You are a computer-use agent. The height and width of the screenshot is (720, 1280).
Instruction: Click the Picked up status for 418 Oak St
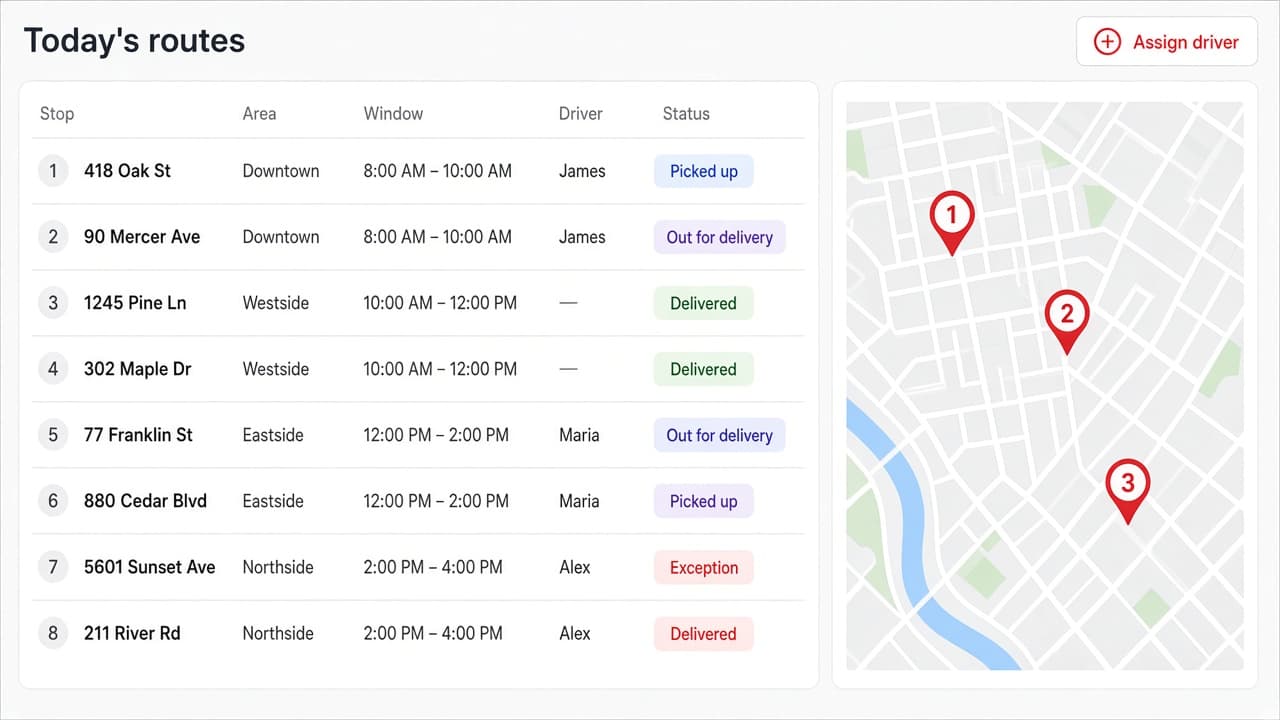pyautogui.click(x=704, y=171)
